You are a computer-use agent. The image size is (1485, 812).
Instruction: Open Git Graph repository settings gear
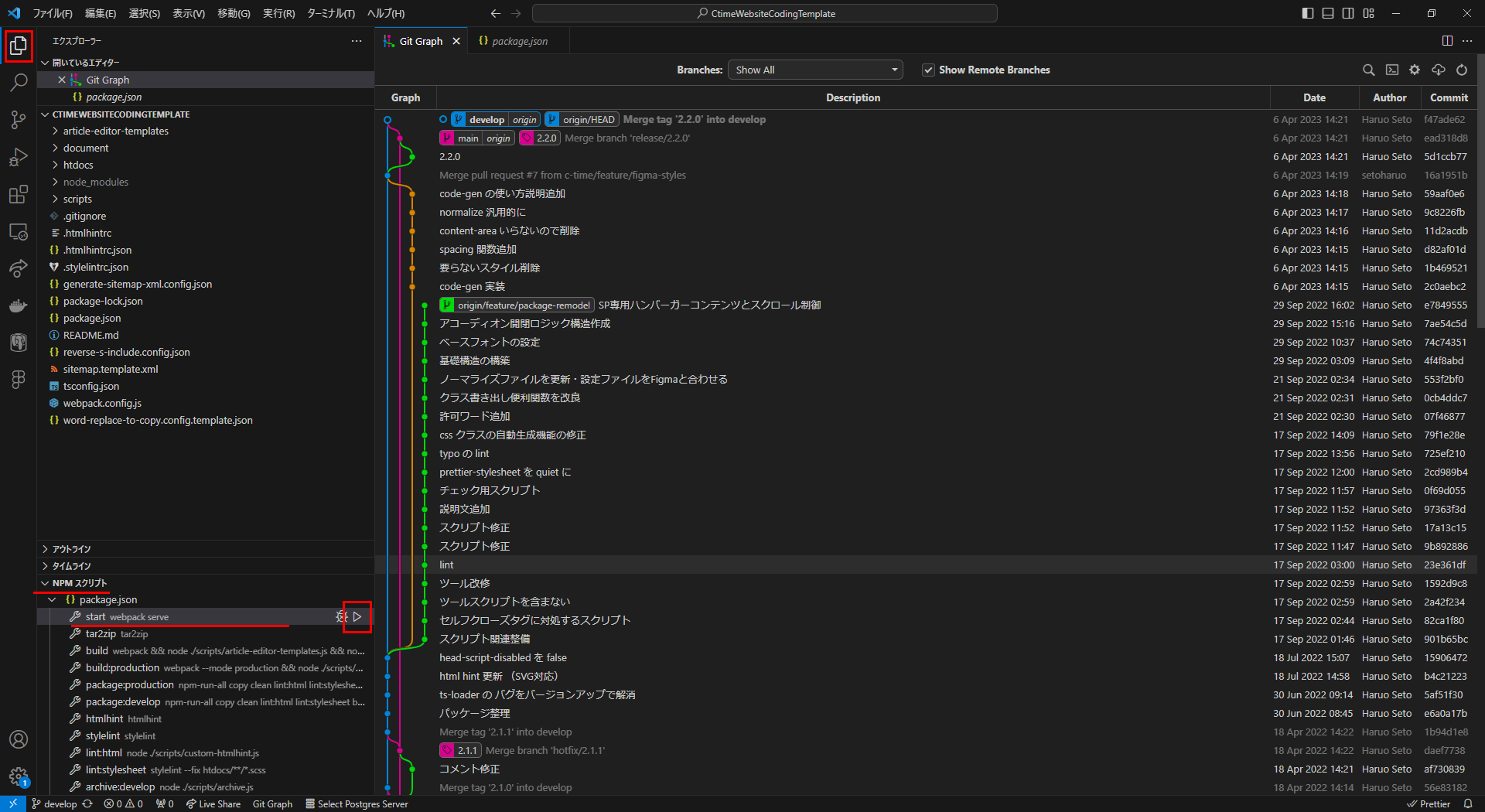point(1415,70)
